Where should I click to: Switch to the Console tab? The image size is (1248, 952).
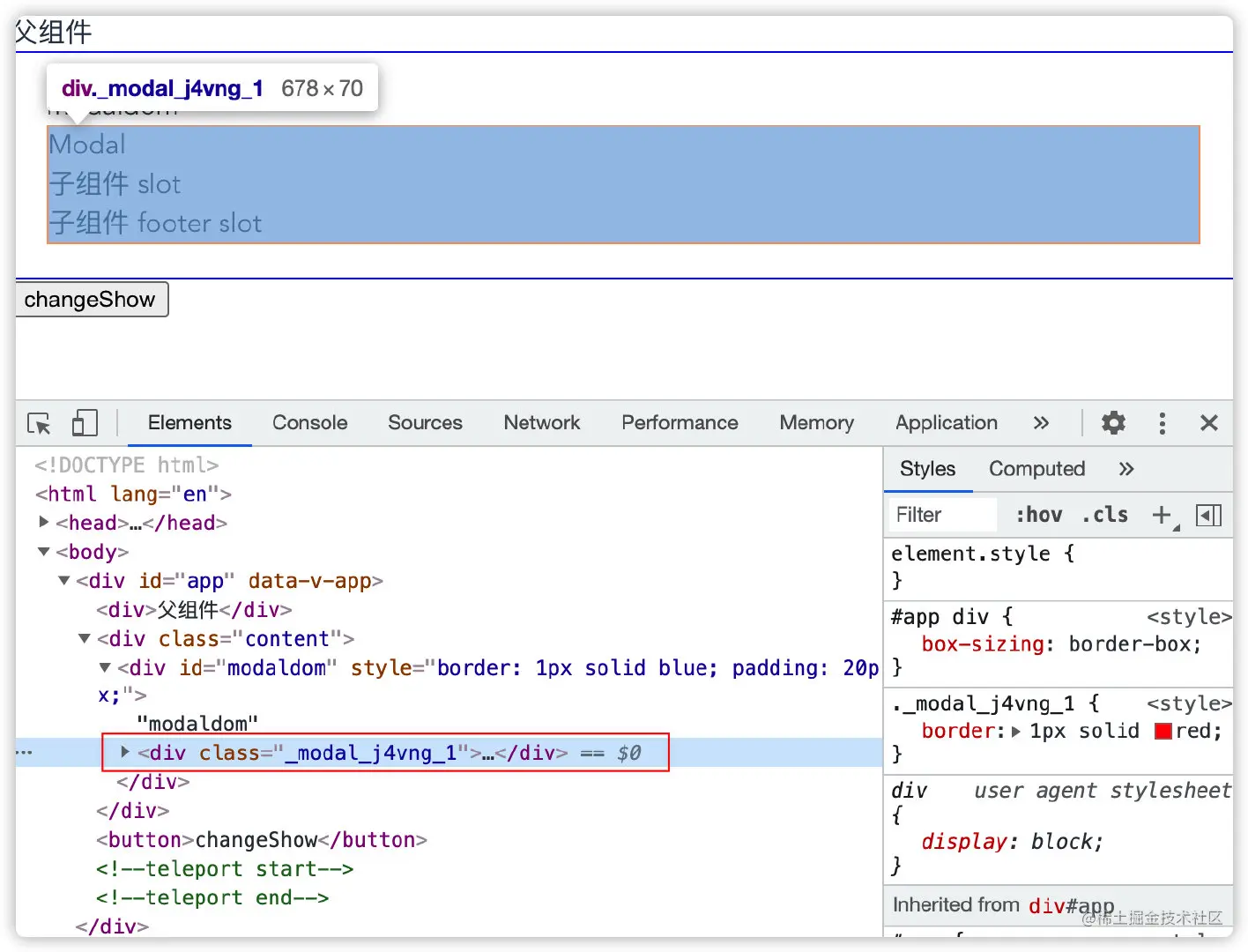click(x=309, y=423)
